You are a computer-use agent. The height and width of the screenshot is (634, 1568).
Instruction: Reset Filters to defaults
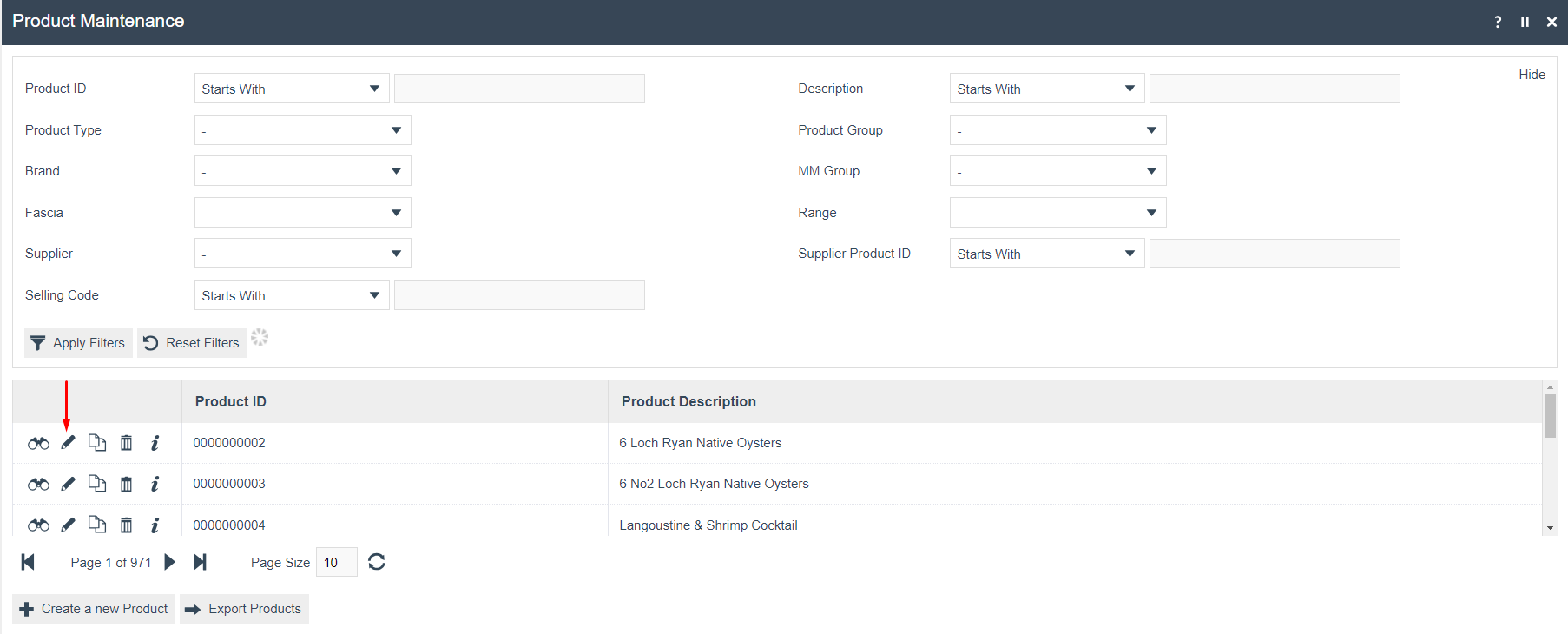click(x=192, y=343)
